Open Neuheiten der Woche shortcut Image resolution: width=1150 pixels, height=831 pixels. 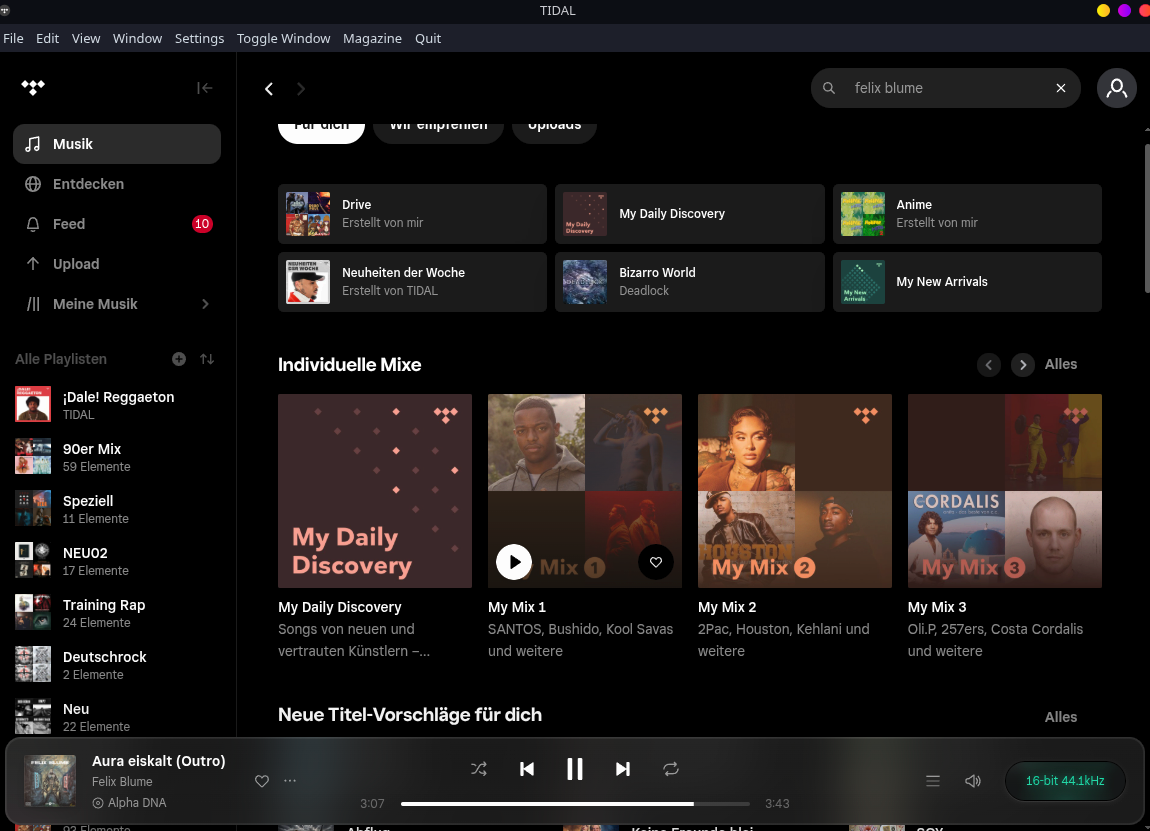pyautogui.click(x=412, y=282)
